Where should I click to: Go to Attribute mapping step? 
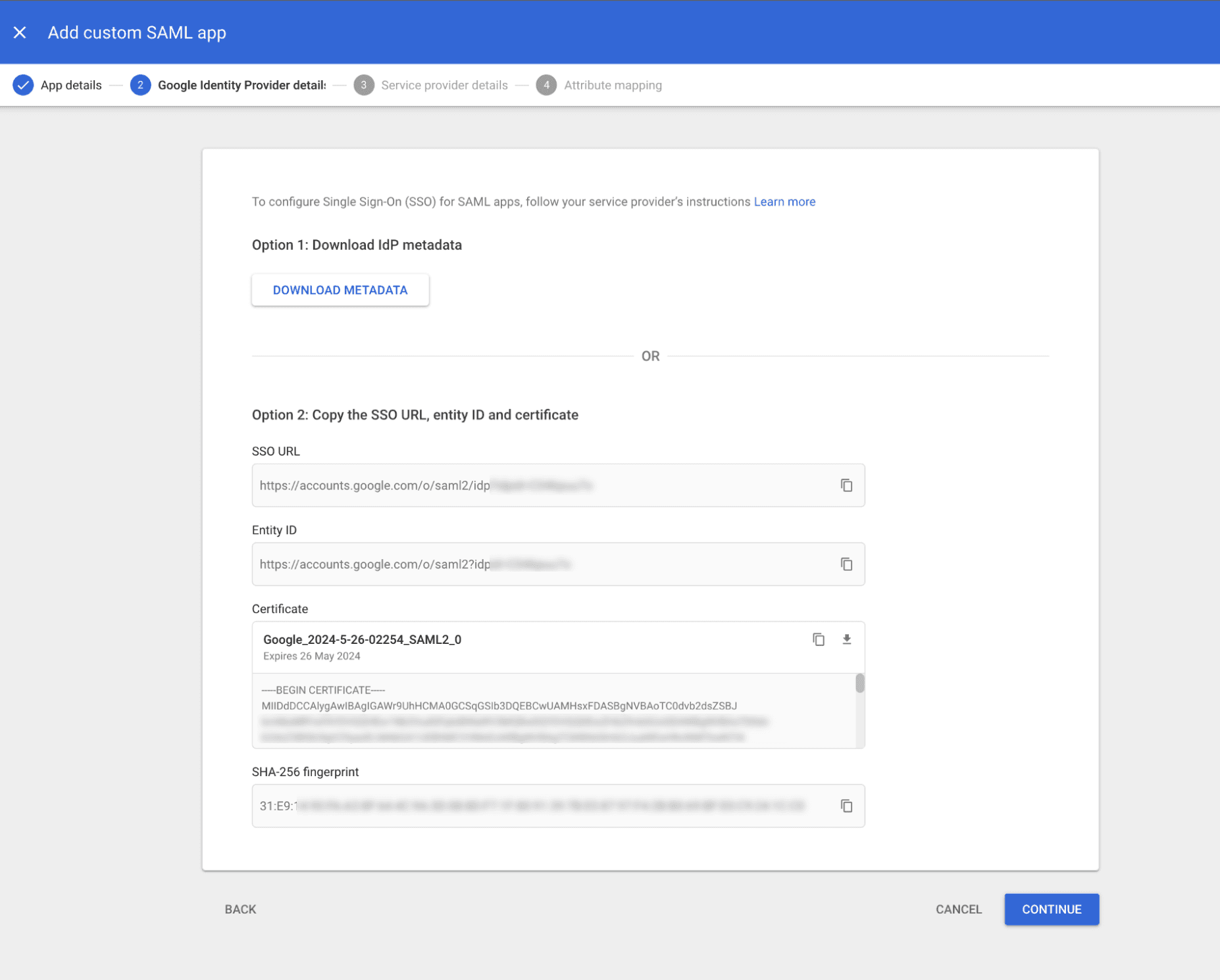tap(613, 86)
